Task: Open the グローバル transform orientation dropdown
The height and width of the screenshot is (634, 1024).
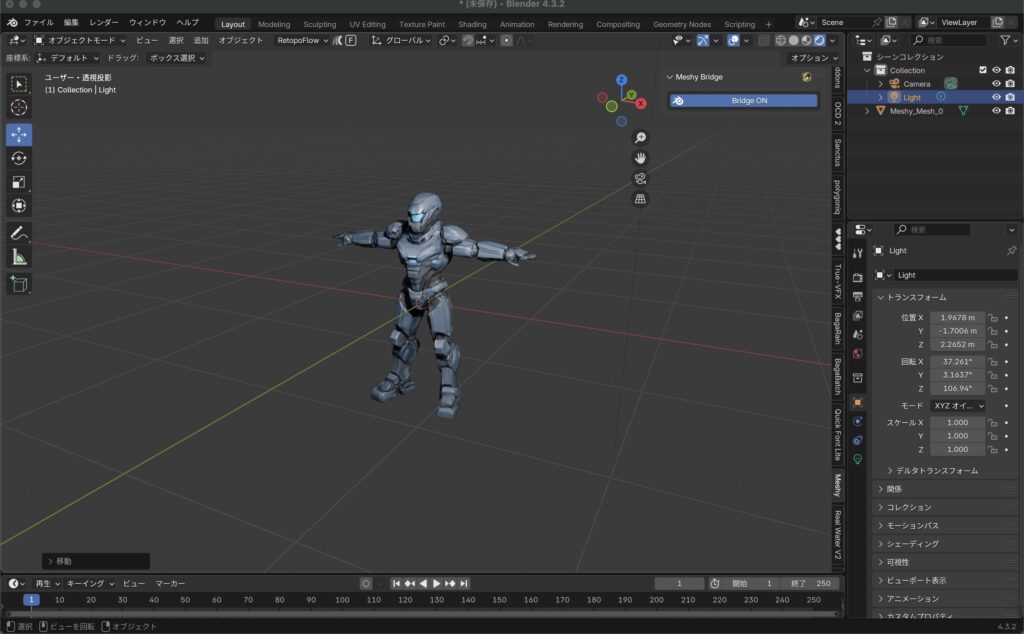Action: [402, 40]
